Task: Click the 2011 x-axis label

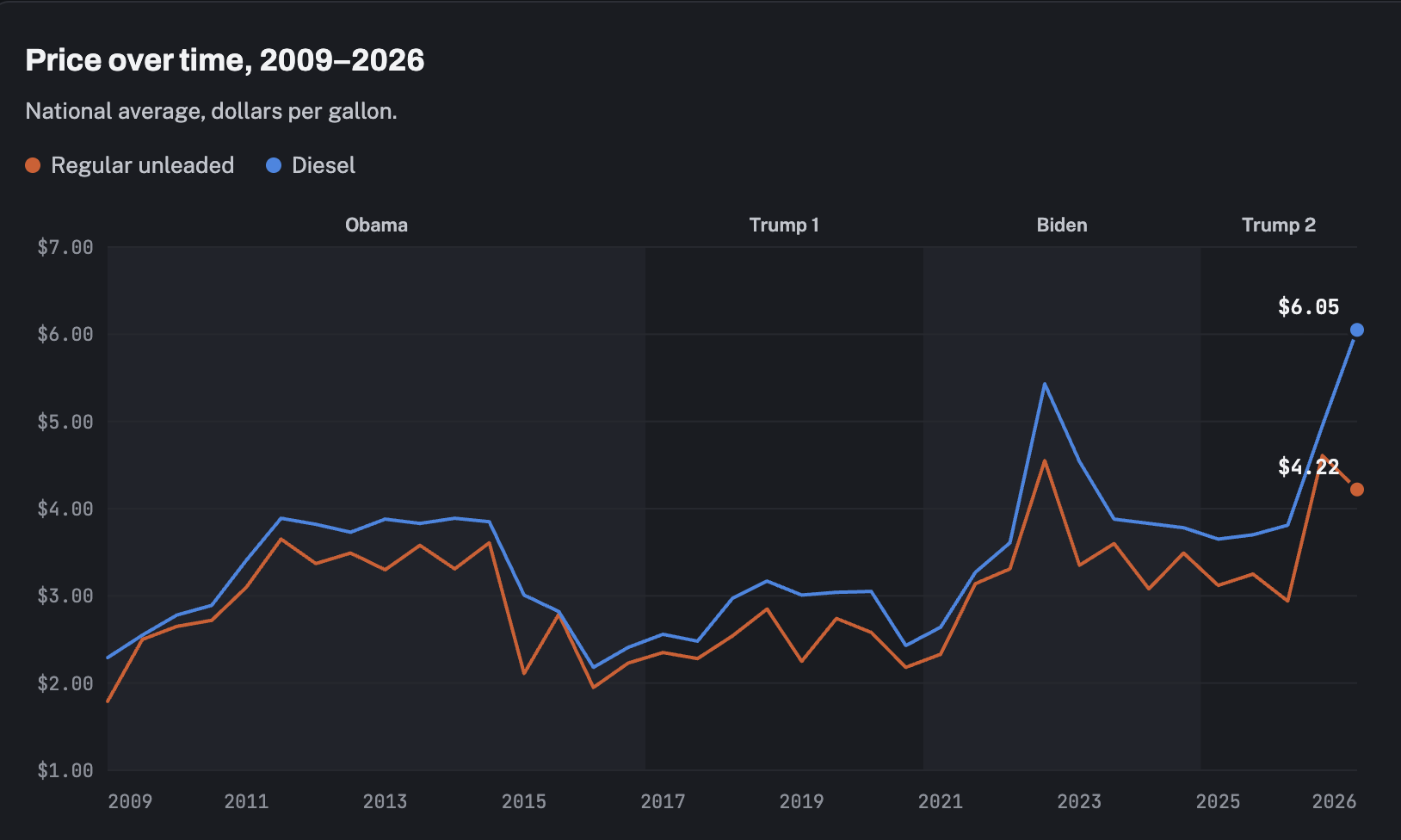Action: 246,801
